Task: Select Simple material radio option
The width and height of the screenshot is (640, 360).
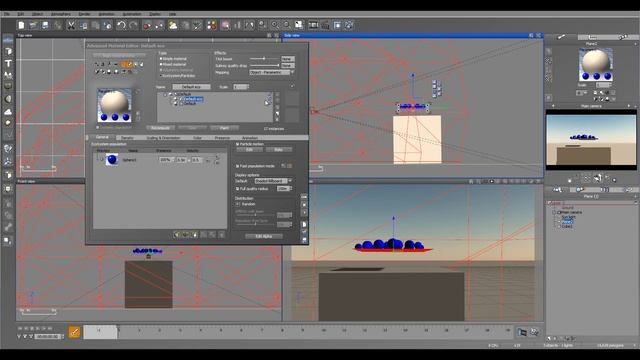Action: tap(161, 59)
